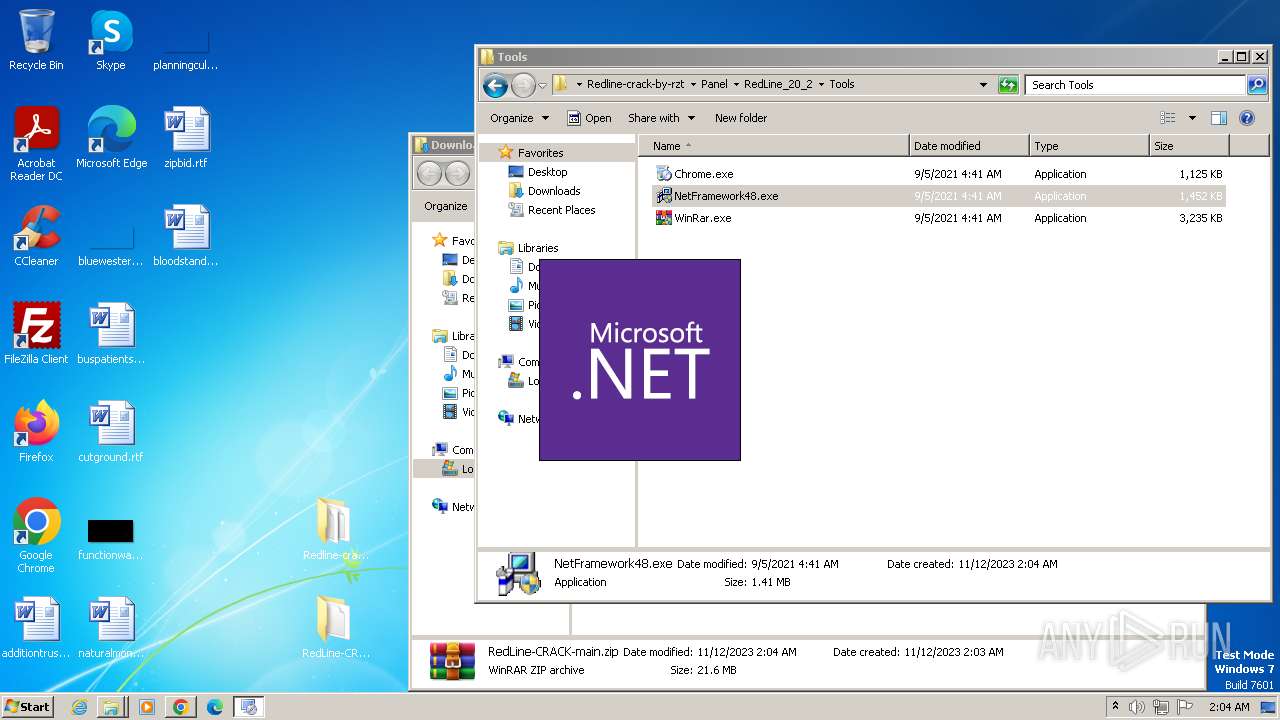Open recent pages dropdown next to Forward
The width and height of the screenshot is (1280, 720).
coord(542,86)
